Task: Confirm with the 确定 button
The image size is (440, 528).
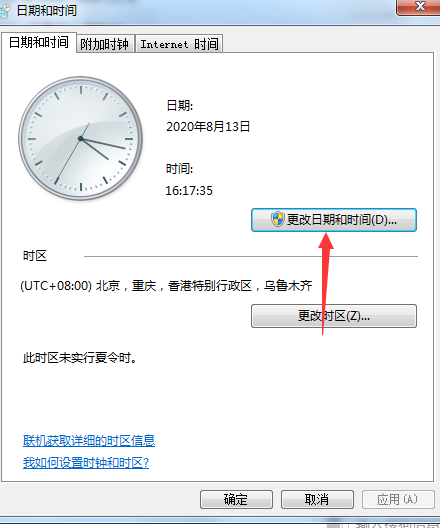Action: pos(236,499)
